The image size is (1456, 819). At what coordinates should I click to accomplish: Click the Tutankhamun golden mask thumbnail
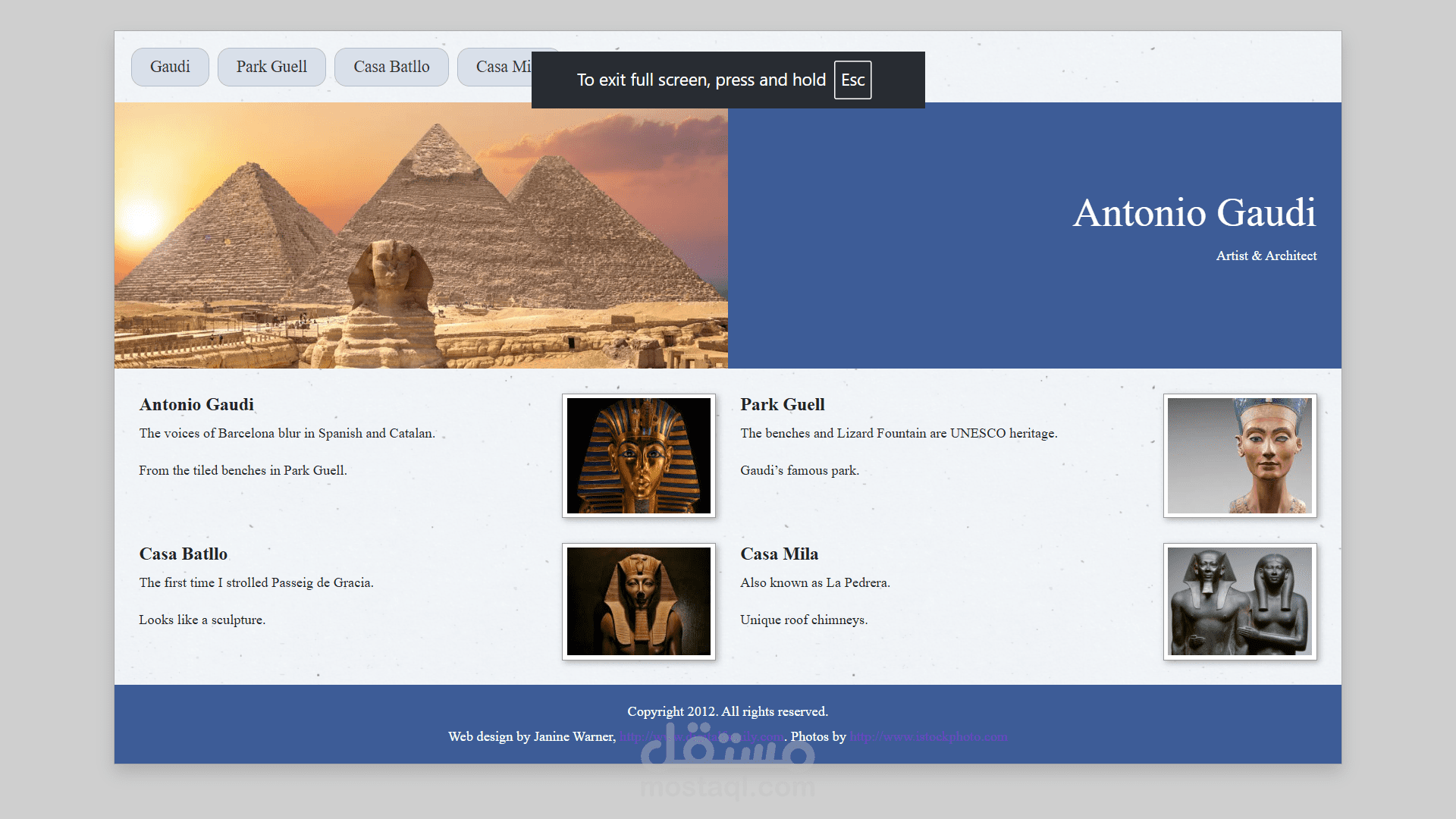click(x=639, y=455)
